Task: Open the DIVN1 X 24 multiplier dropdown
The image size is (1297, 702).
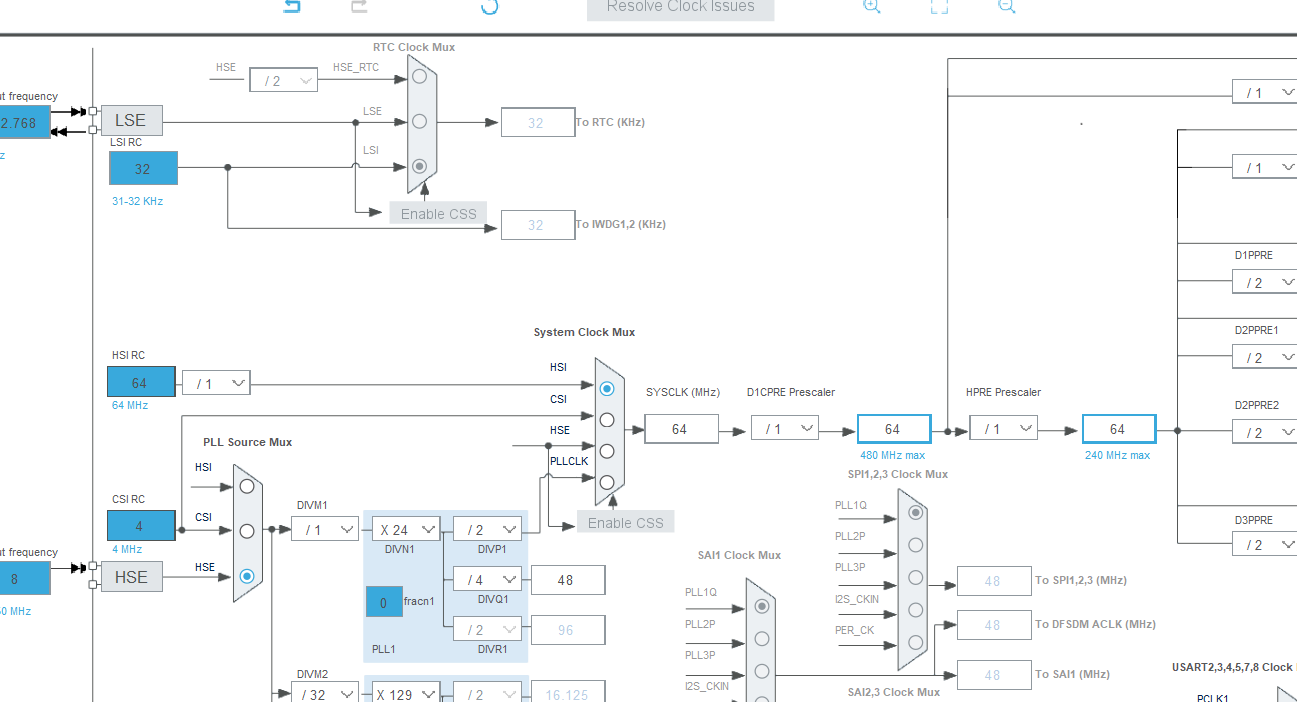Action: pyautogui.click(x=406, y=529)
